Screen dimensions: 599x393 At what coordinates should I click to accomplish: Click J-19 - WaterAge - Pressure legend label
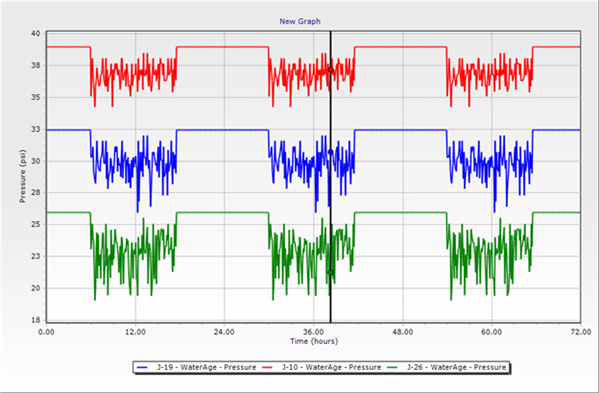(207, 367)
